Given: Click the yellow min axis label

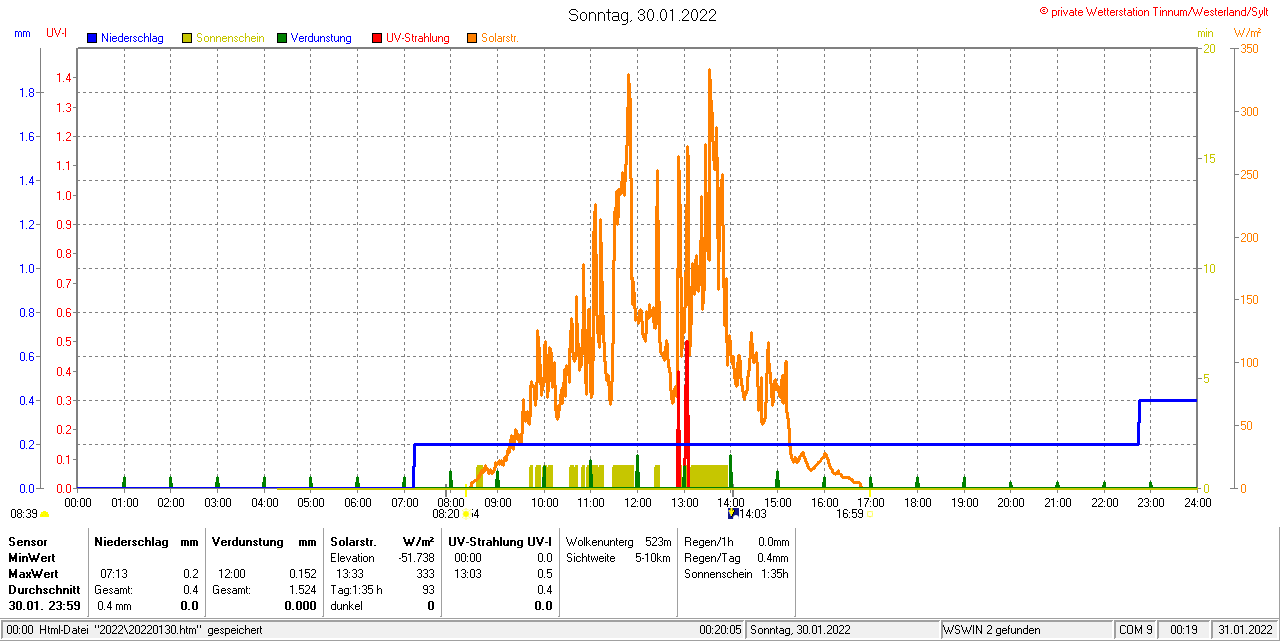Looking at the screenshot, I should (x=1205, y=33).
